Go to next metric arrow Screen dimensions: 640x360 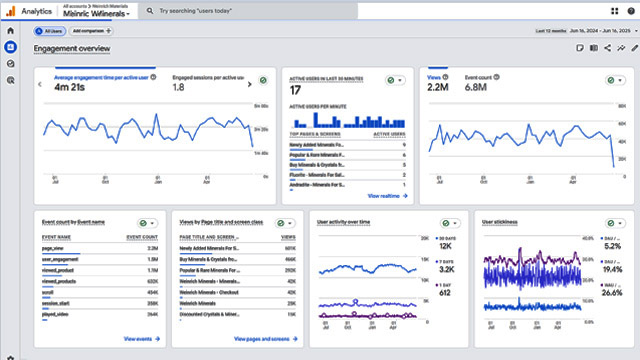pos(249,84)
